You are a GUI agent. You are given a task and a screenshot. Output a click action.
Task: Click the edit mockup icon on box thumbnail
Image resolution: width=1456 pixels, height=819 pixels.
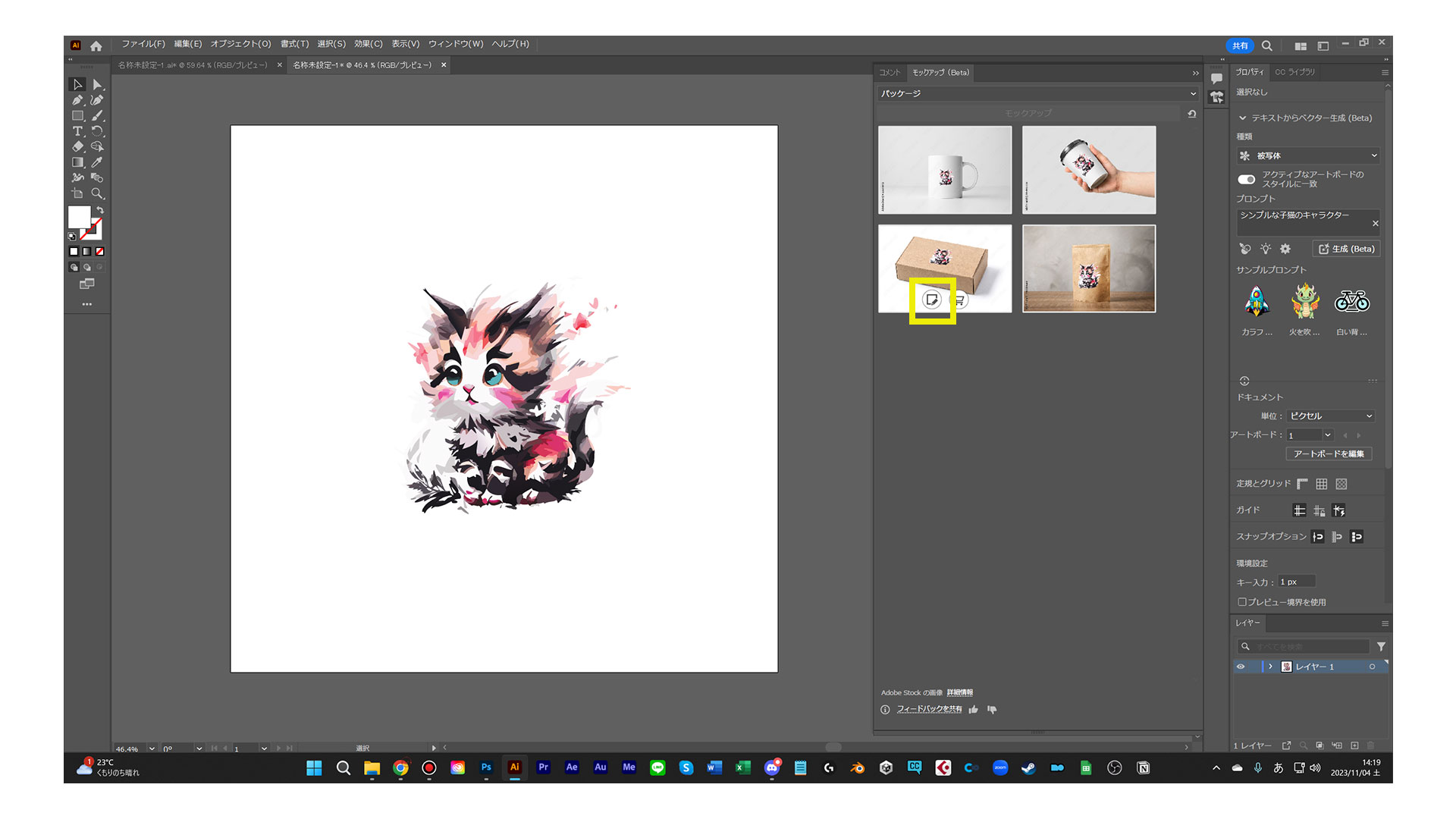(932, 300)
